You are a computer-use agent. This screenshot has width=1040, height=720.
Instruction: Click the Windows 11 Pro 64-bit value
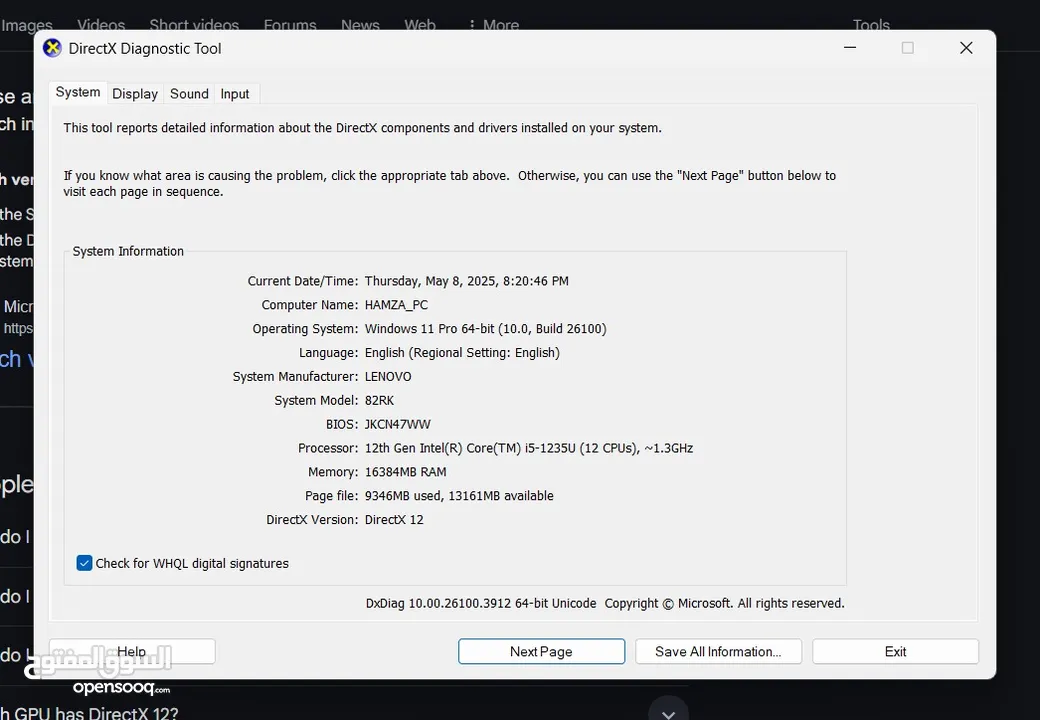[486, 329]
